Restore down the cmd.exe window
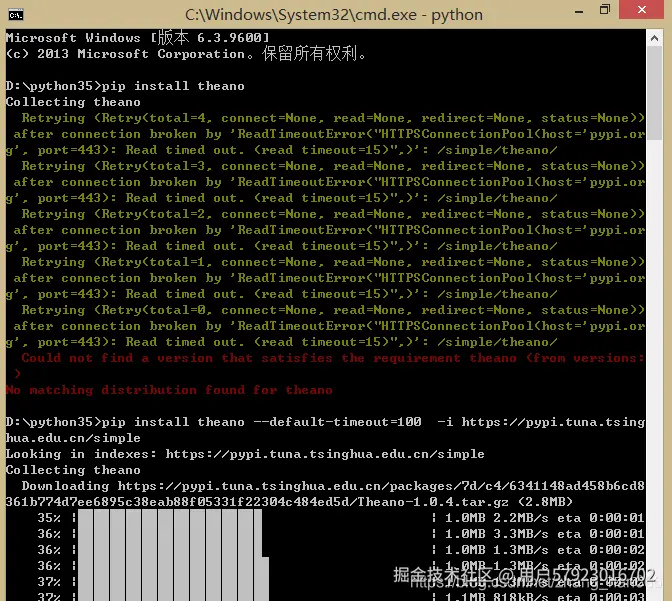 605,9
